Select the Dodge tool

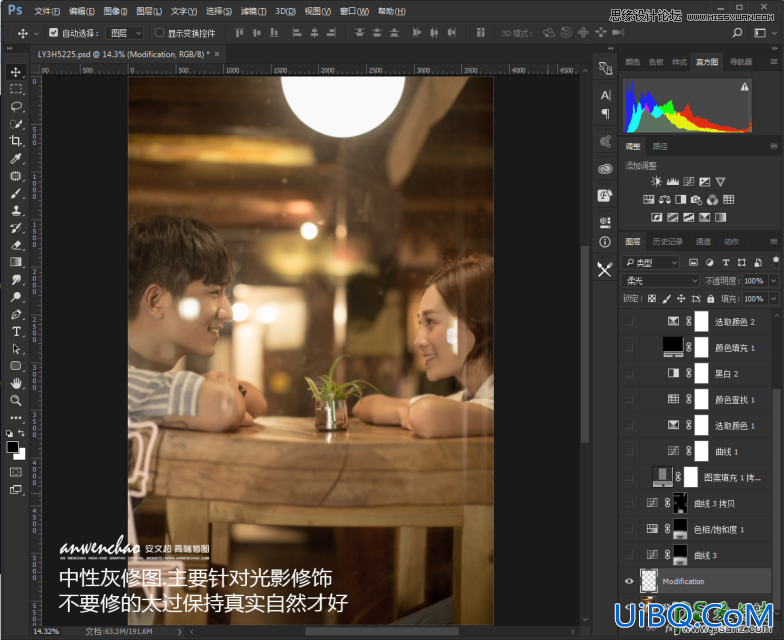[16, 297]
